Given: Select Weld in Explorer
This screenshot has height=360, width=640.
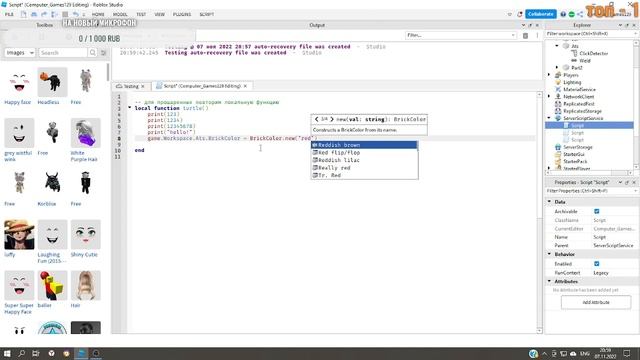Looking at the screenshot, I should [x=584, y=60].
